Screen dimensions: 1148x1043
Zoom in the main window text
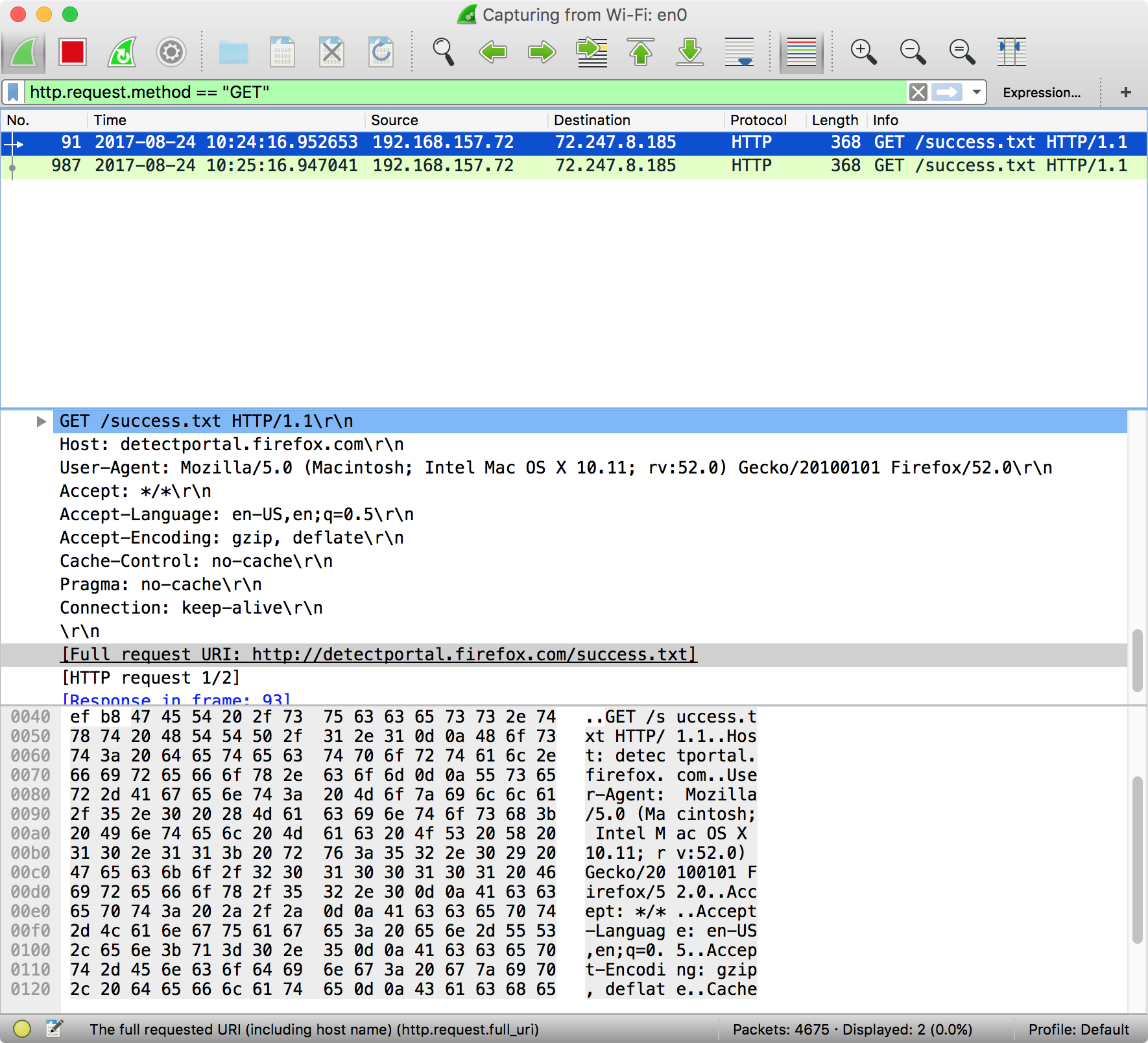coord(864,52)
